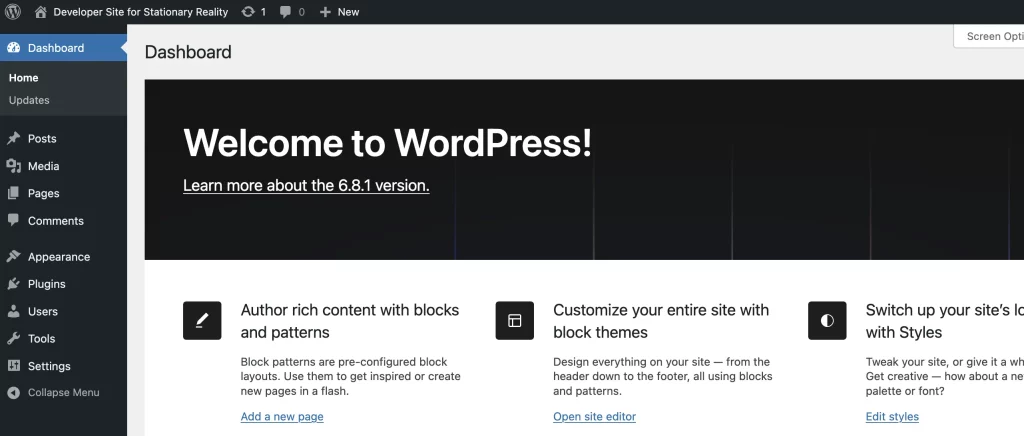Open the Plugins menu
The height and width of the screenshot is (436, 1024).
(x=63, y=284)
